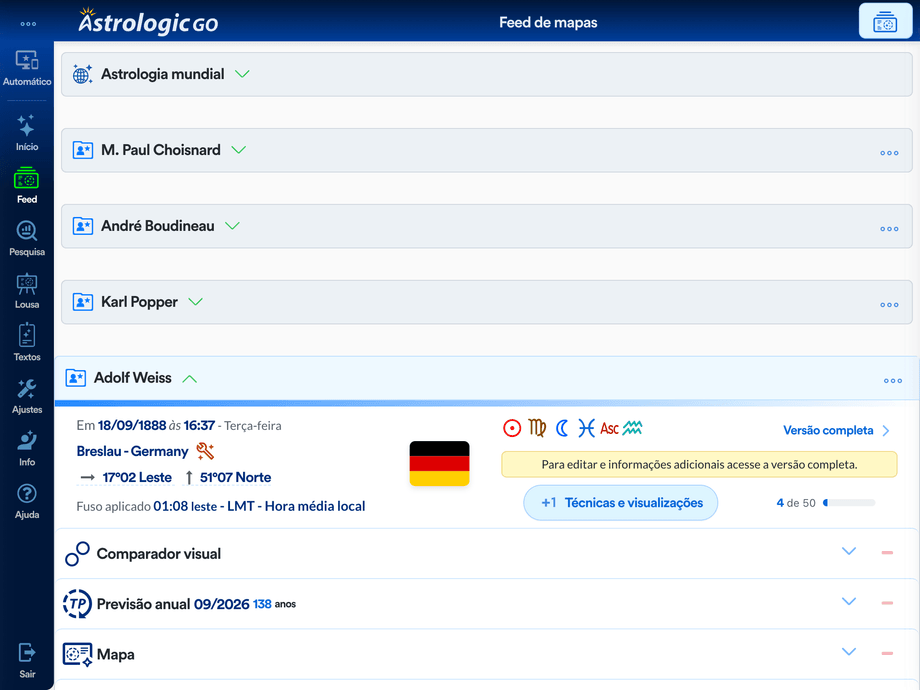Viewport: 920px width, 690px height.
Task: Open options menu for André Boudineau
Action: pos(889,229)
